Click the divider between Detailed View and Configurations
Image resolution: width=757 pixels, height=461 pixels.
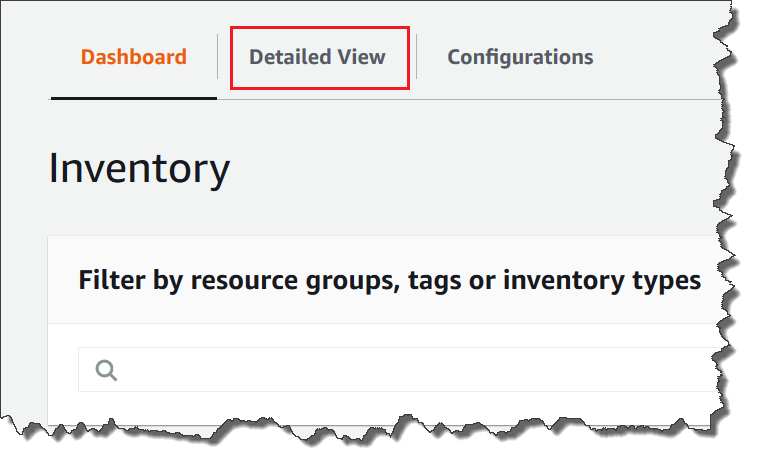417,57
